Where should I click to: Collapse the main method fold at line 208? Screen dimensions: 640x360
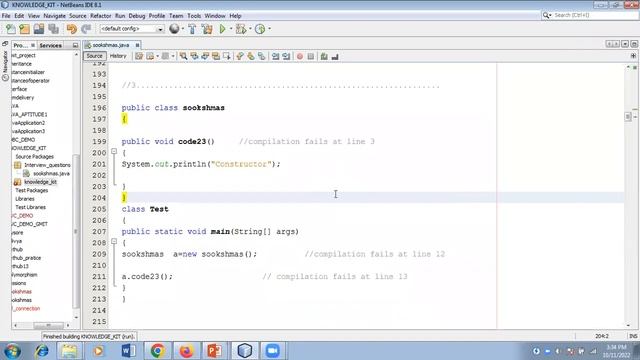coord(114,242)
